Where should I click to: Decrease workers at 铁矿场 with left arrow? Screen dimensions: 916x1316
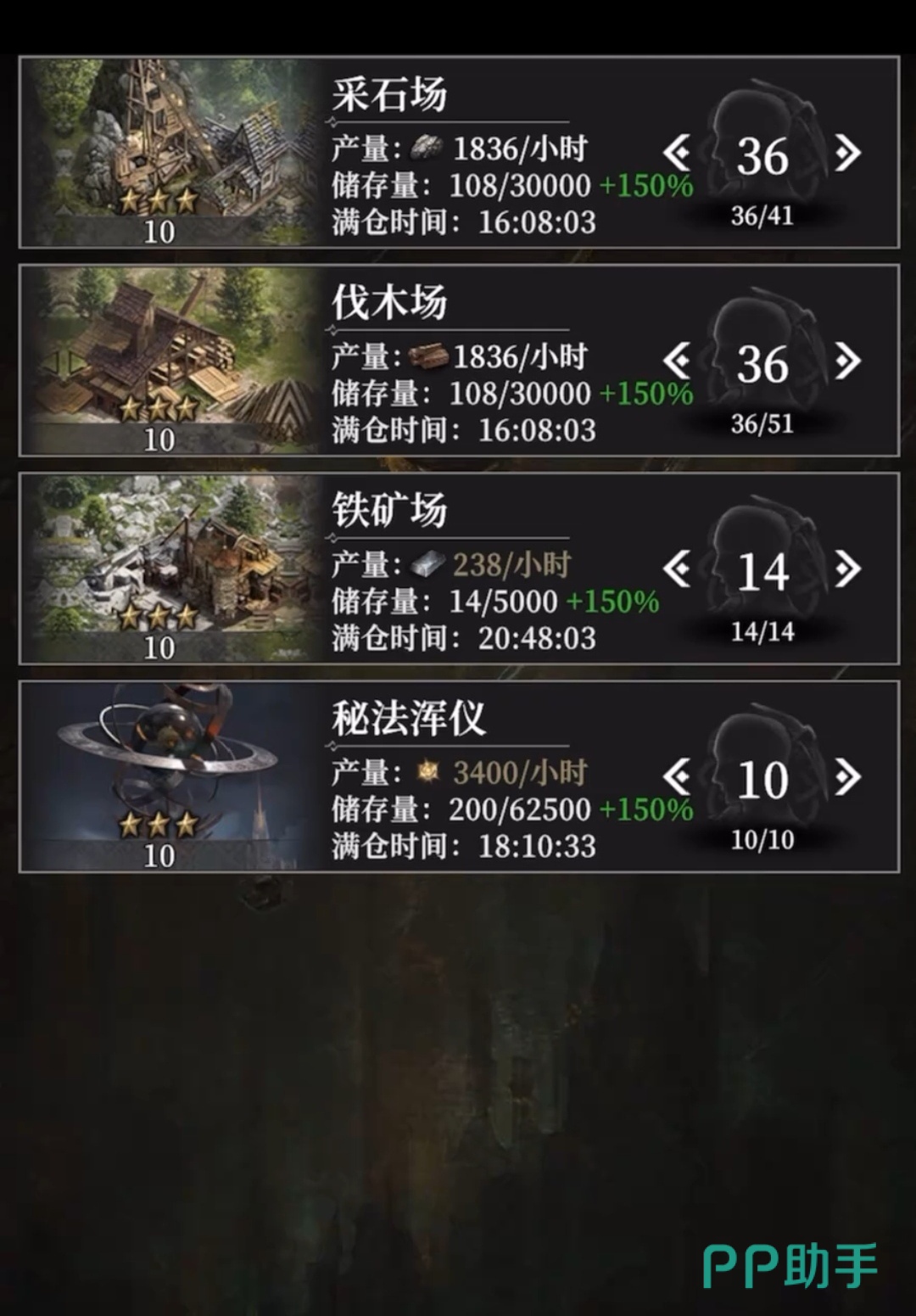click(678, 569)
